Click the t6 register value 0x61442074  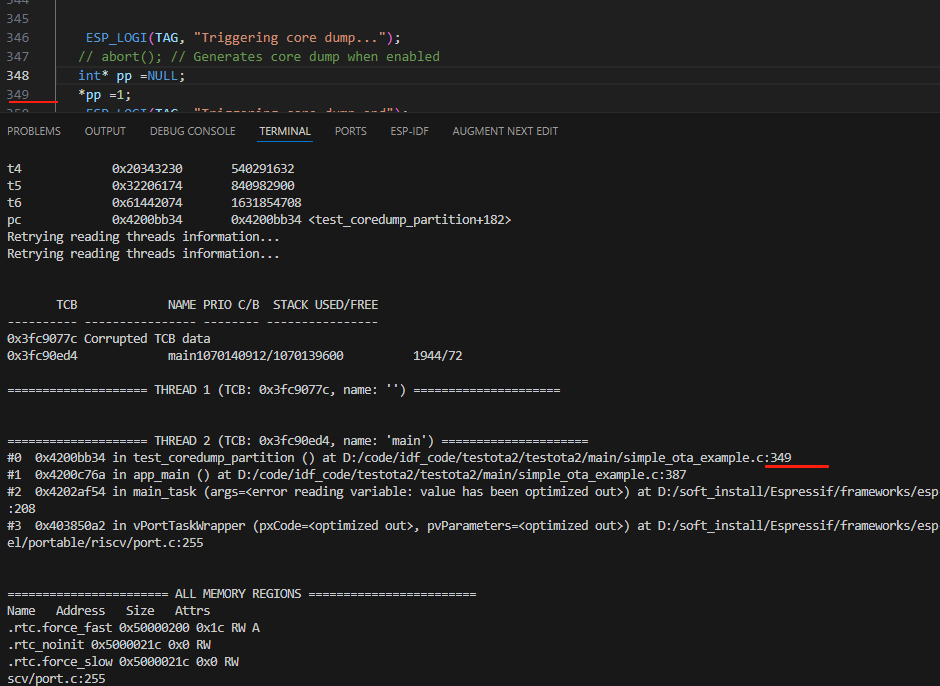147,203
